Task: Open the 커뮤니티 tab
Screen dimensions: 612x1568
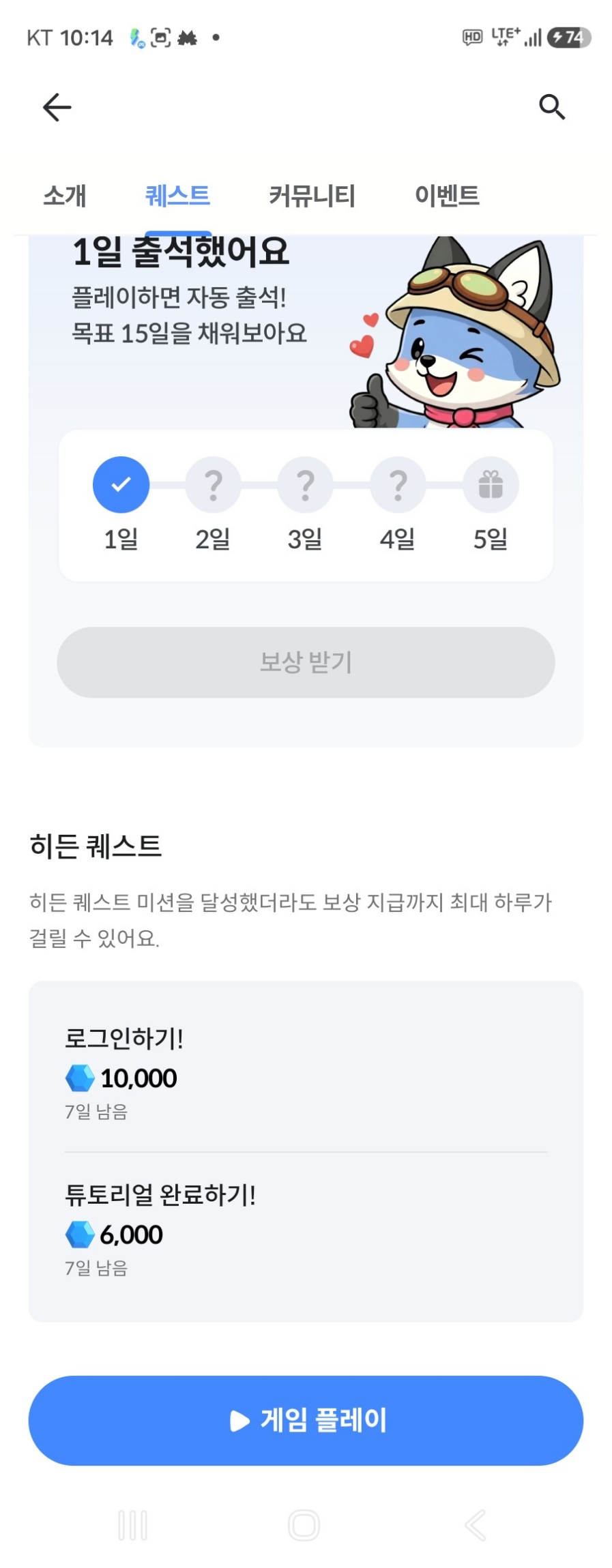Action: pos(312,196)
